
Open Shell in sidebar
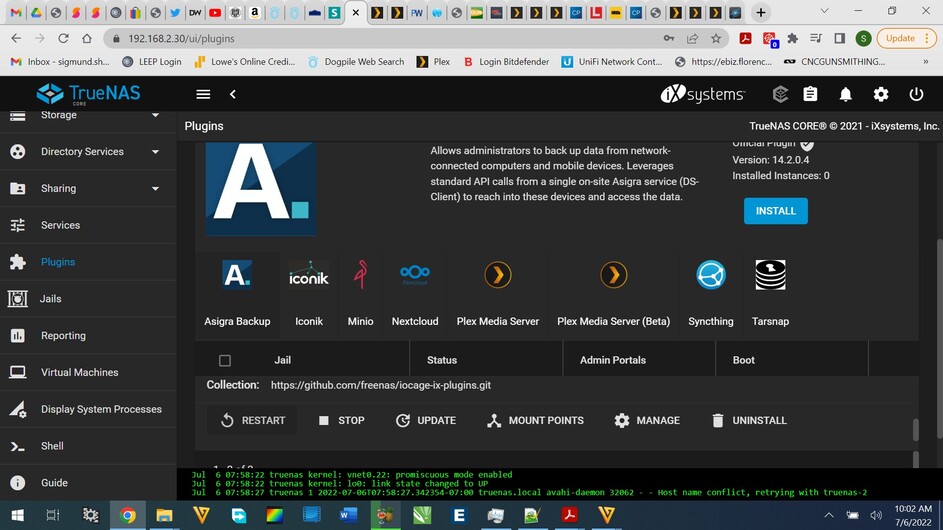click(x=88, y=446)
